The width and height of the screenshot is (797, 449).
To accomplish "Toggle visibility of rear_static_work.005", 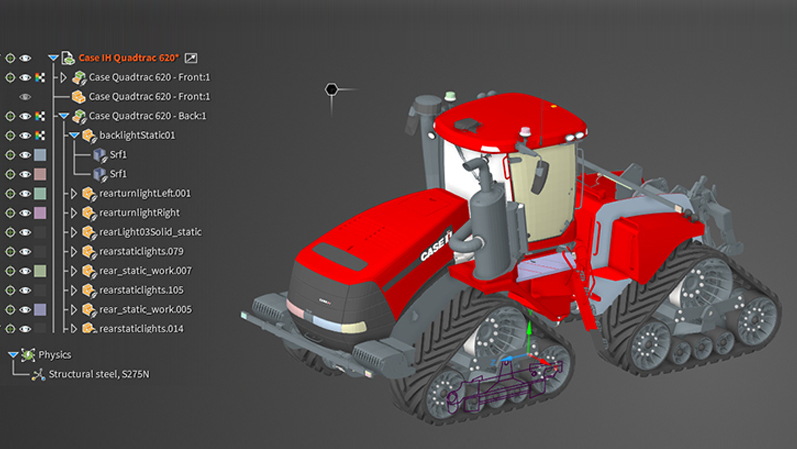I will point(25,309).
